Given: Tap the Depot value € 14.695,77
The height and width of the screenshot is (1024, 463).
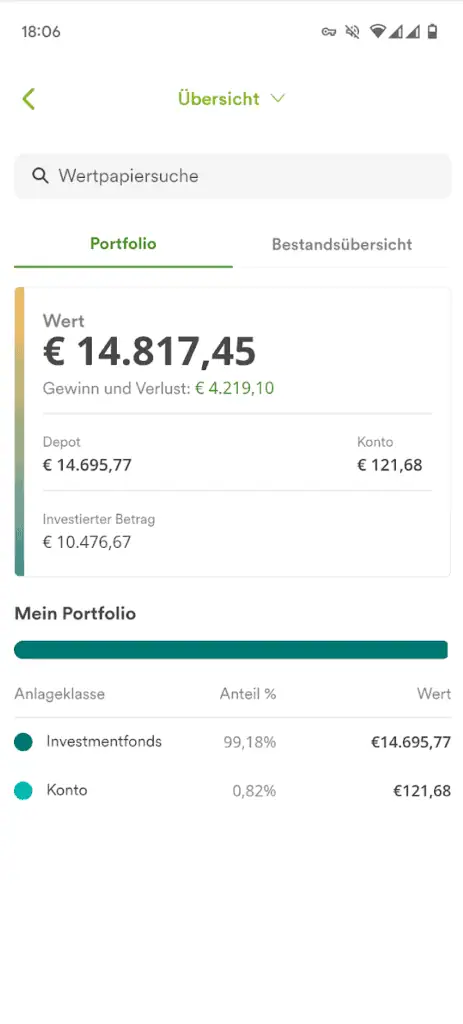Looking at the screenshot, I should tap(87, 466).
